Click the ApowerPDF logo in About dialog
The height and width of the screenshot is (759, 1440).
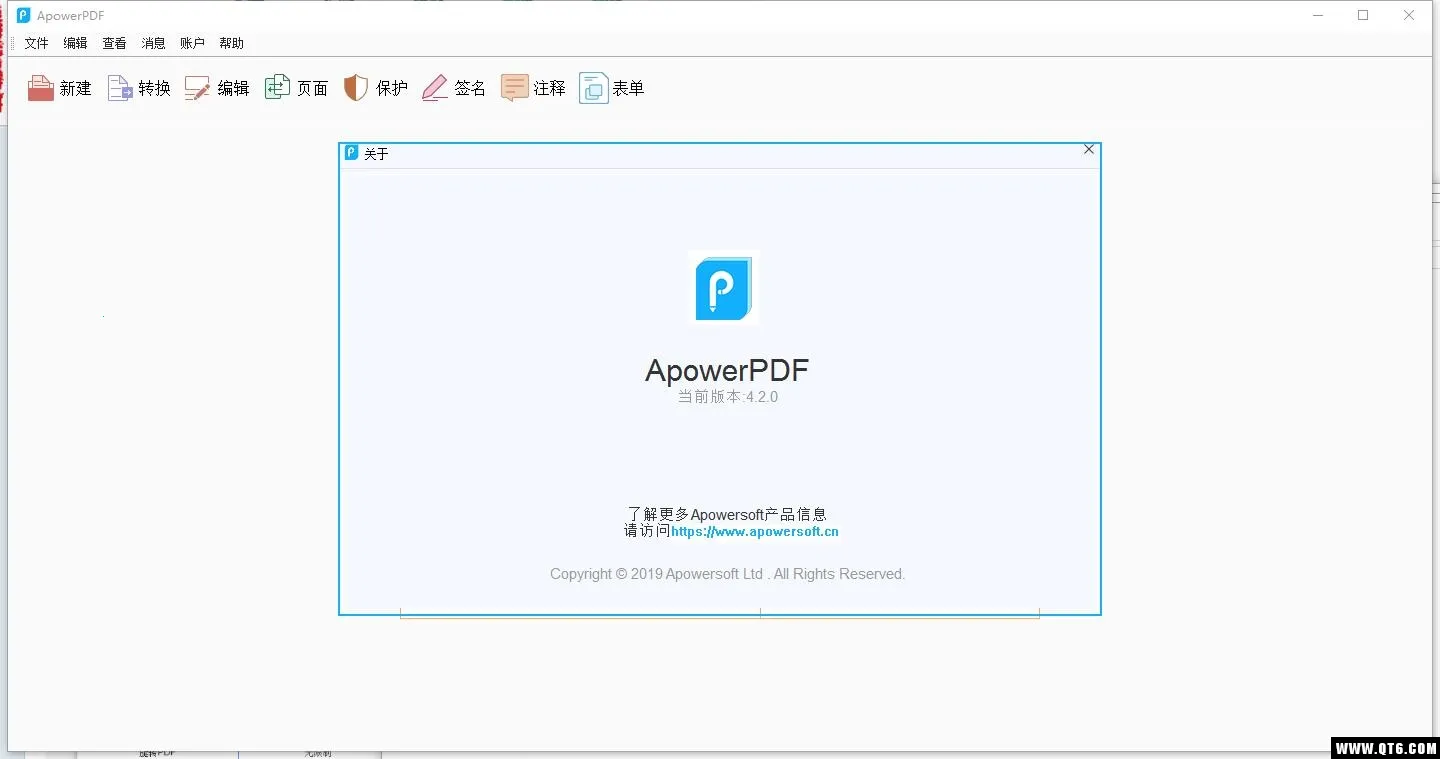point(724,287)
